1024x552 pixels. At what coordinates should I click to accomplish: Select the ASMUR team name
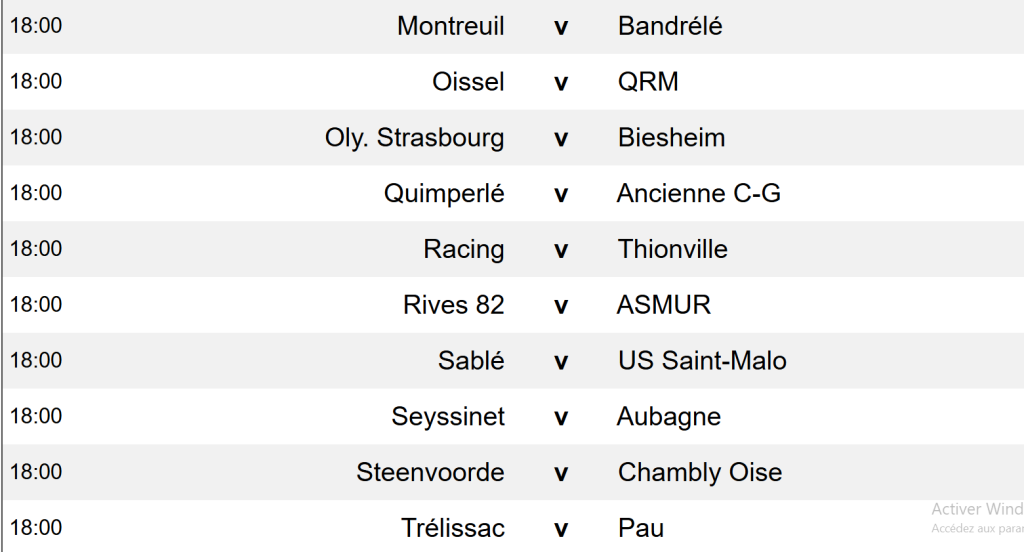pyautogui.click(x=664, y=305)
